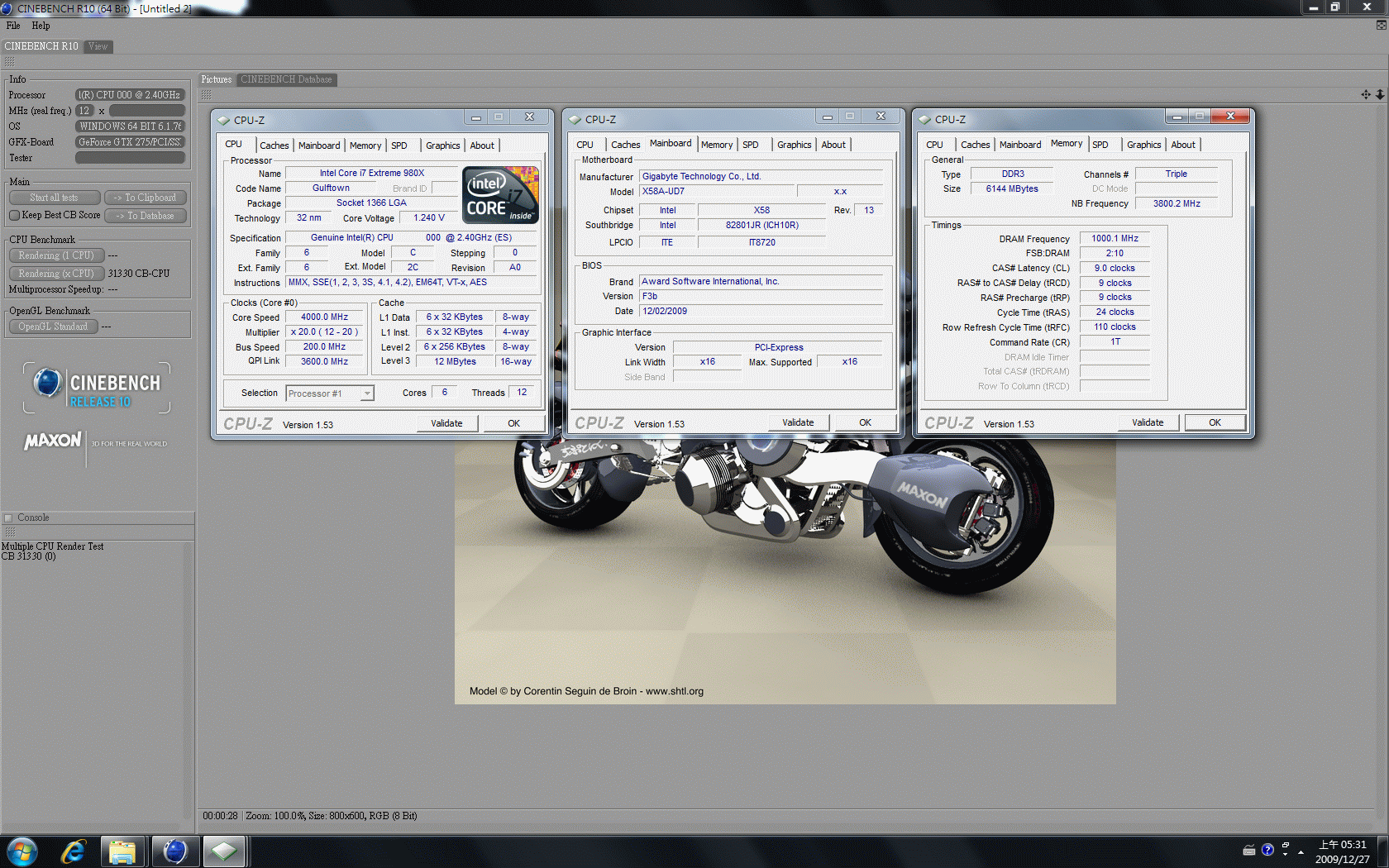Click the Intel Core i7 logo

pos(500,195)
